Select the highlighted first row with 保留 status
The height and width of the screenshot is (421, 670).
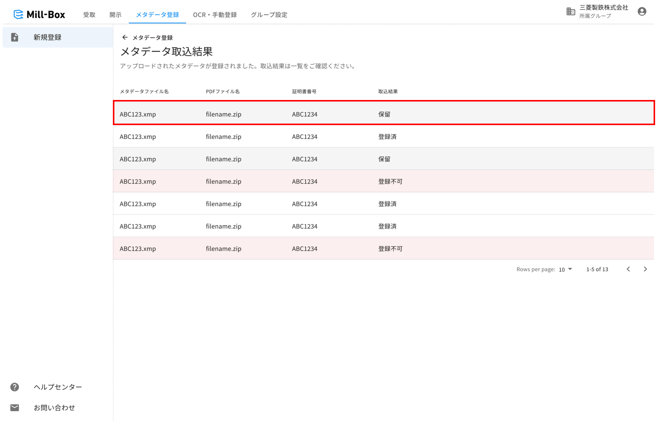[384, 113]
